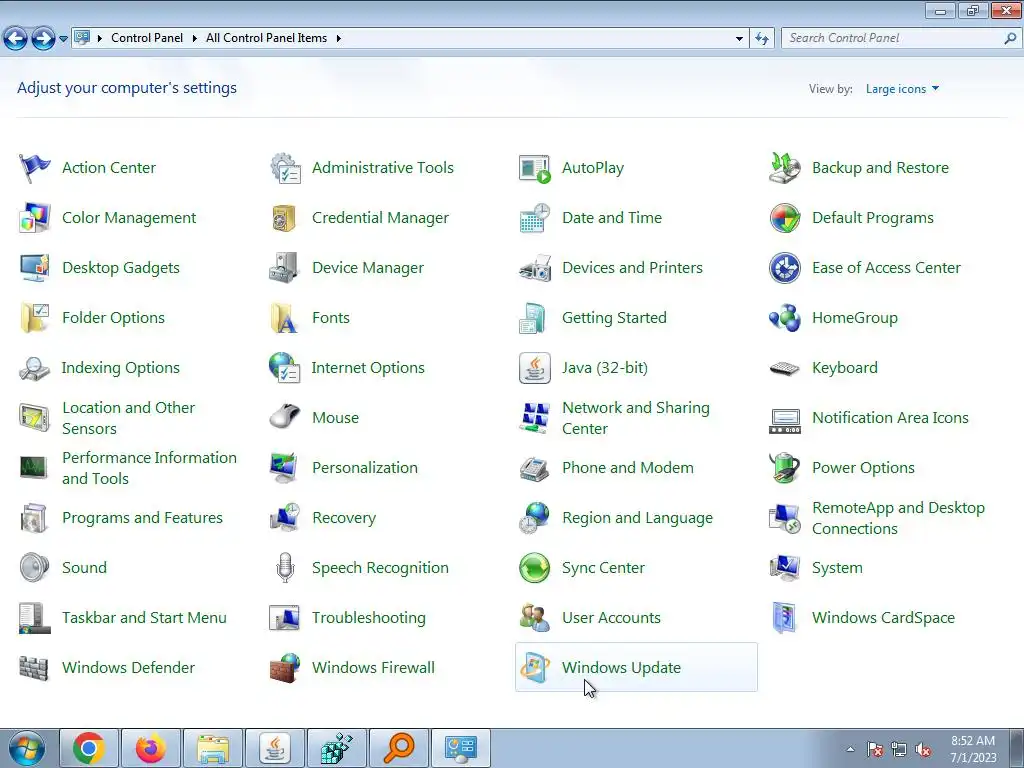Click the Refresh button next to address bar

tap(761, 39)
